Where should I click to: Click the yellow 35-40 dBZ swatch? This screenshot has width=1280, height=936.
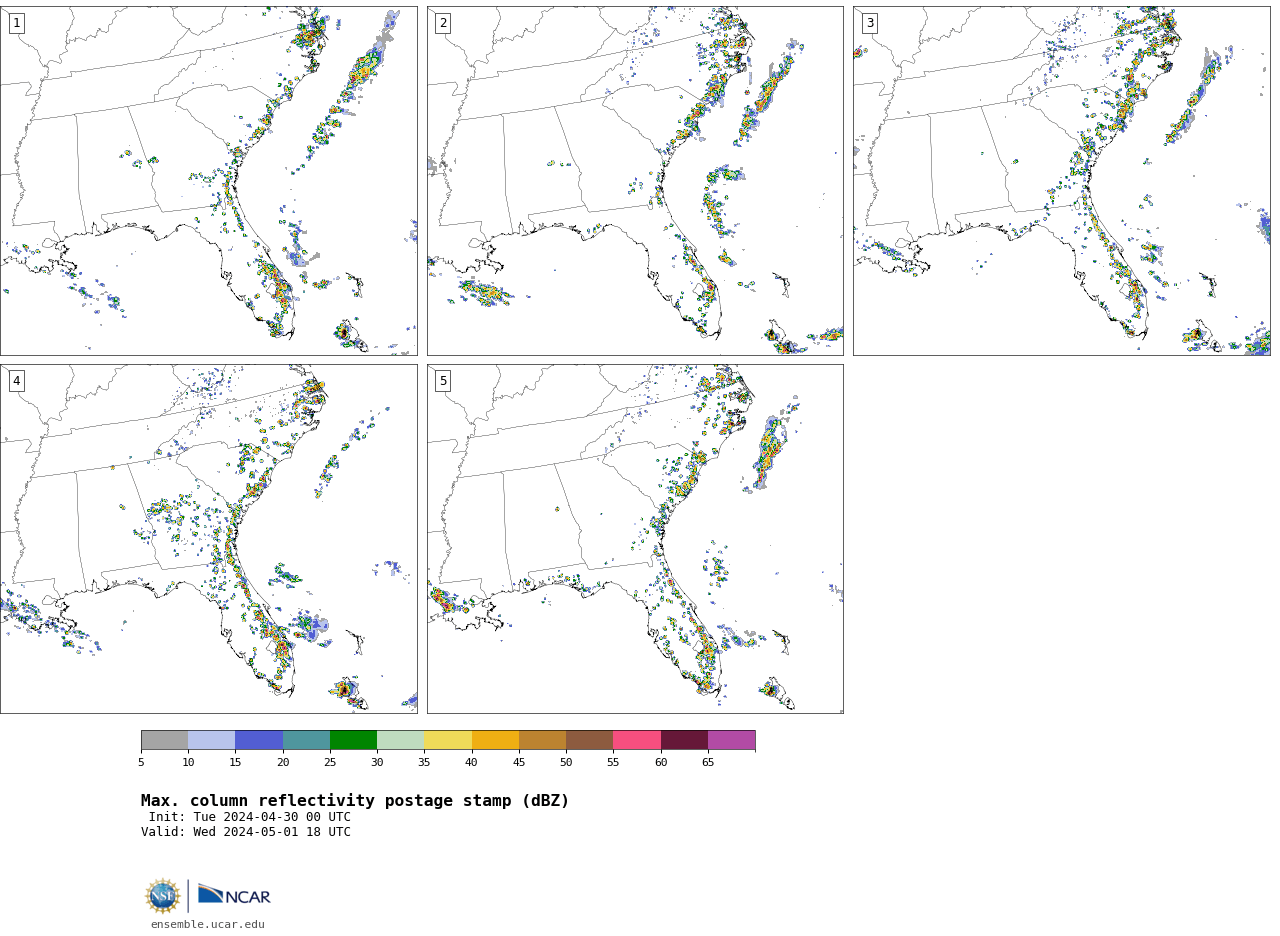pos(448,740)
